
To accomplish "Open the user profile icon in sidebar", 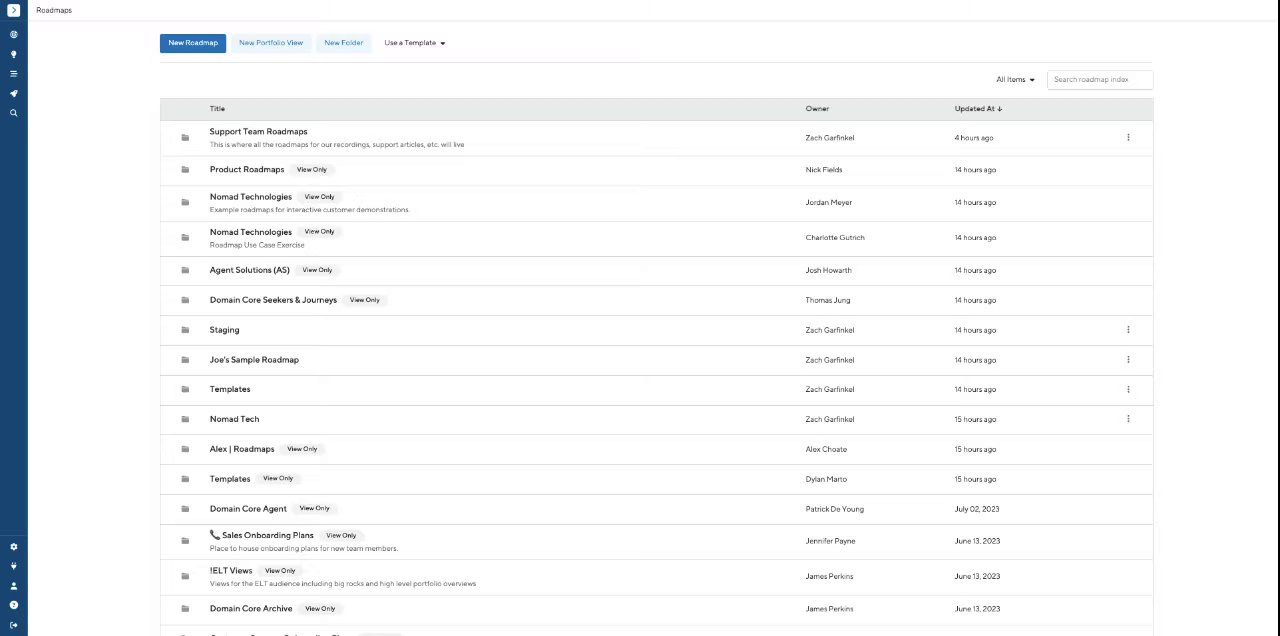I will (x=14, y=586).
